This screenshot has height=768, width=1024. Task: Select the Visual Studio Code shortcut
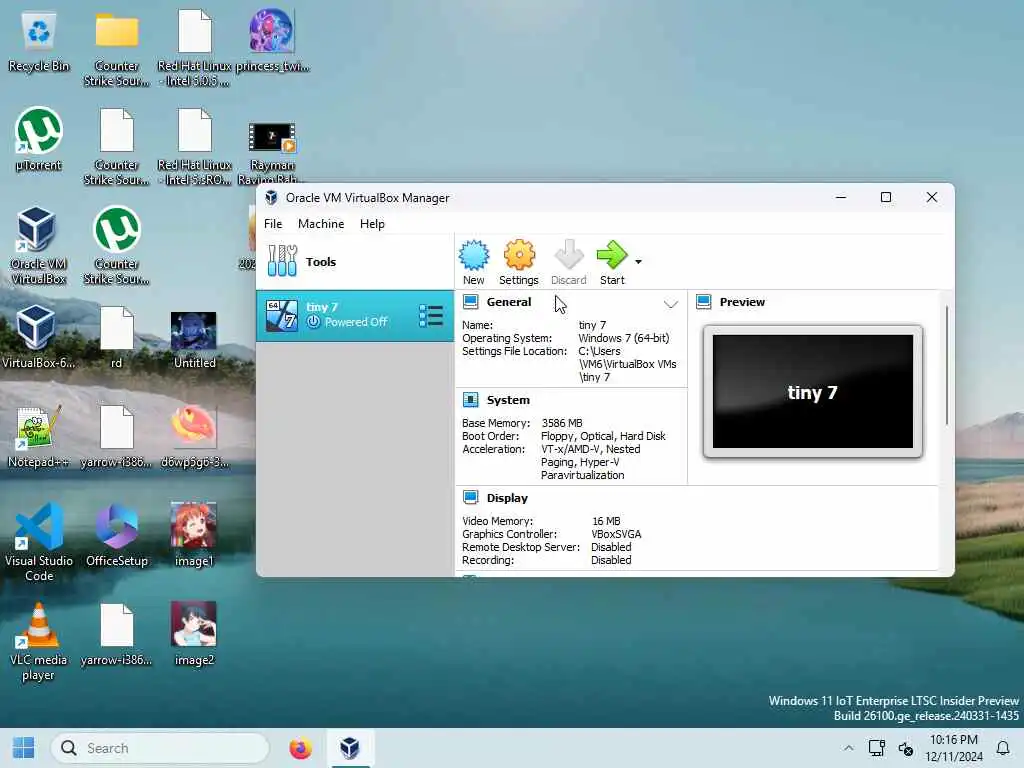tap(39, 543)
